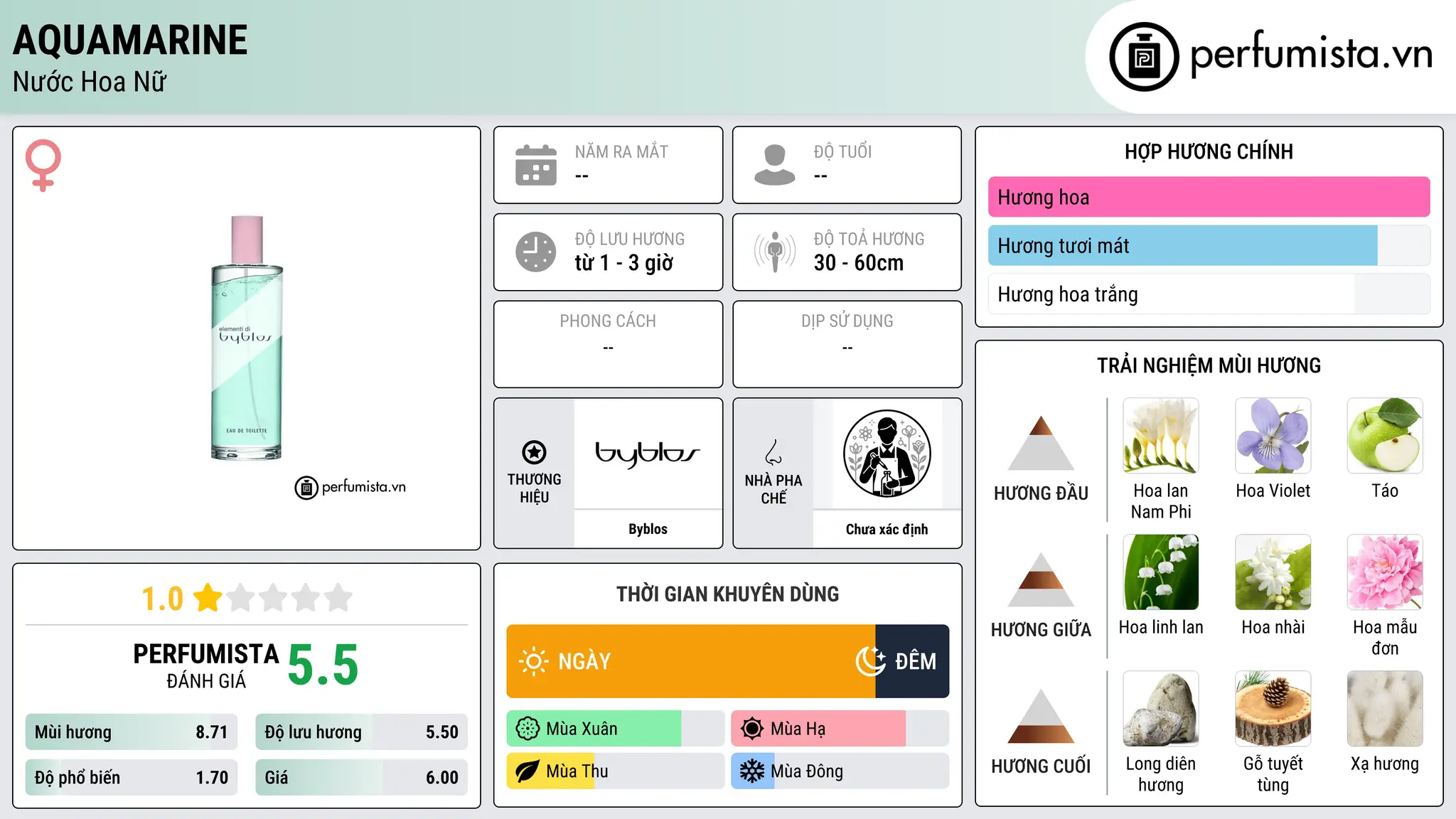1456x819 pixels.
Task: Click the Hương đầu pyramid icon
Action: pos(1041,443)
